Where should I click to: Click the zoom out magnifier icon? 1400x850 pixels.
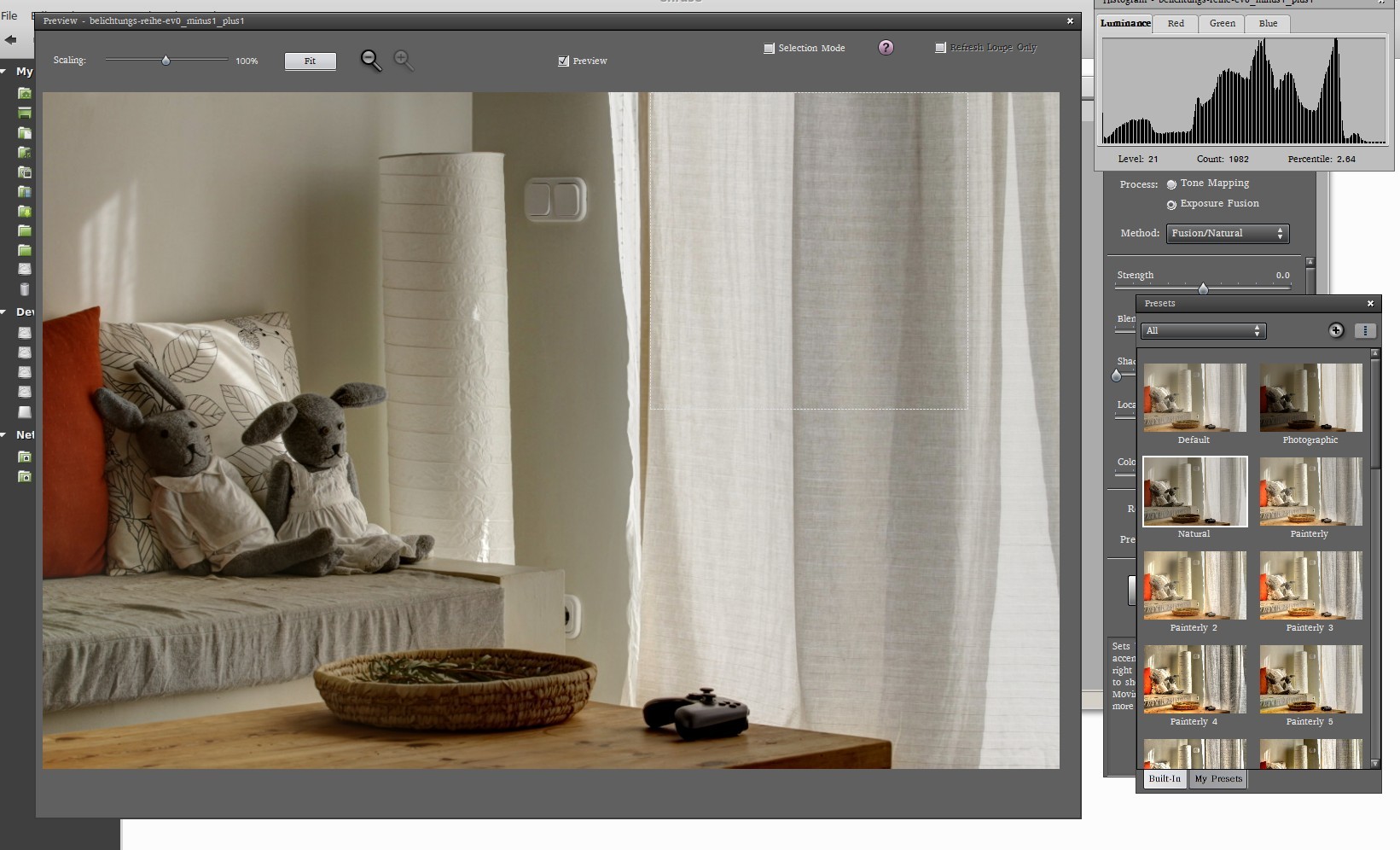(x=370, y=60)
